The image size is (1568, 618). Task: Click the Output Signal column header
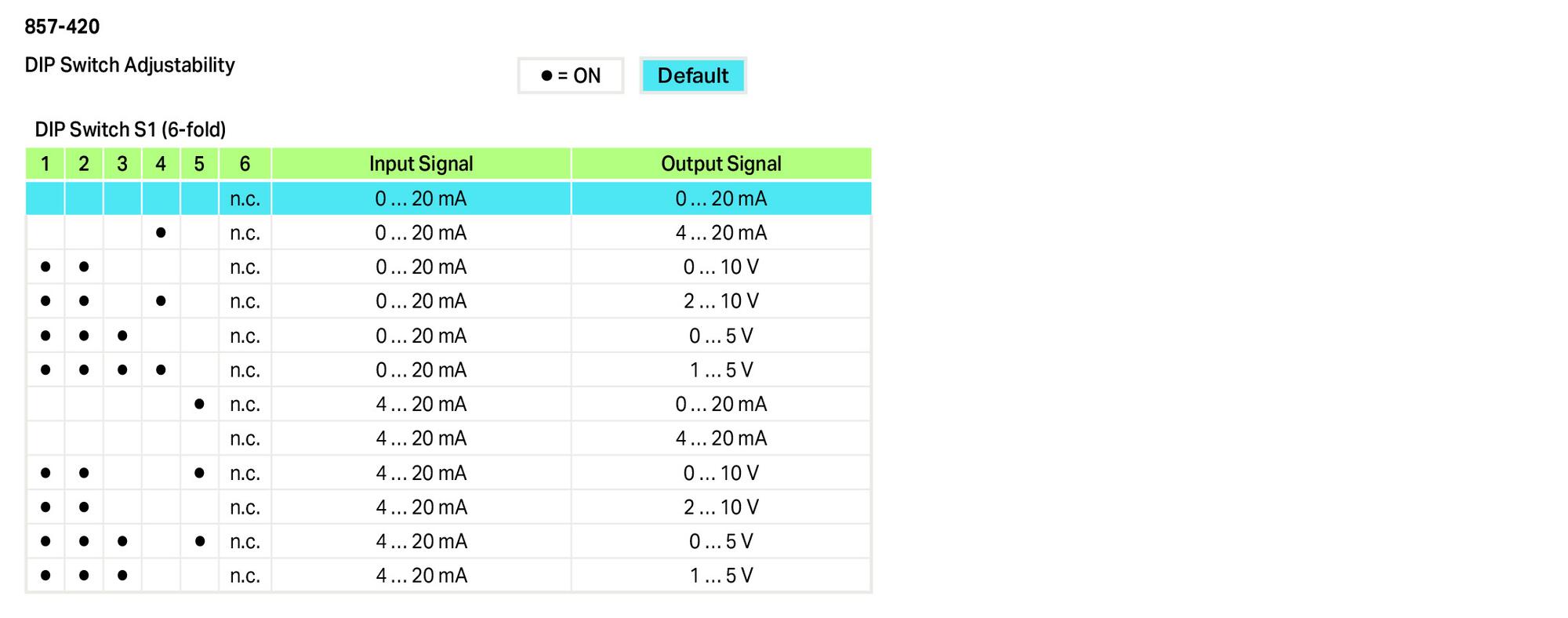coord(721,164)
